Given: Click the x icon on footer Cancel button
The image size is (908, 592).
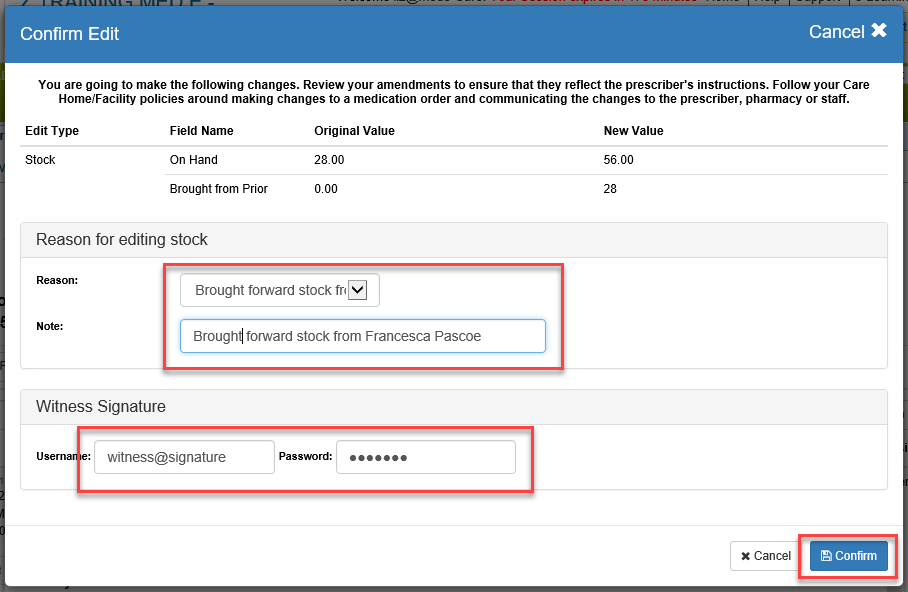Looking at the screenshot, I should [x=746, y=556].
